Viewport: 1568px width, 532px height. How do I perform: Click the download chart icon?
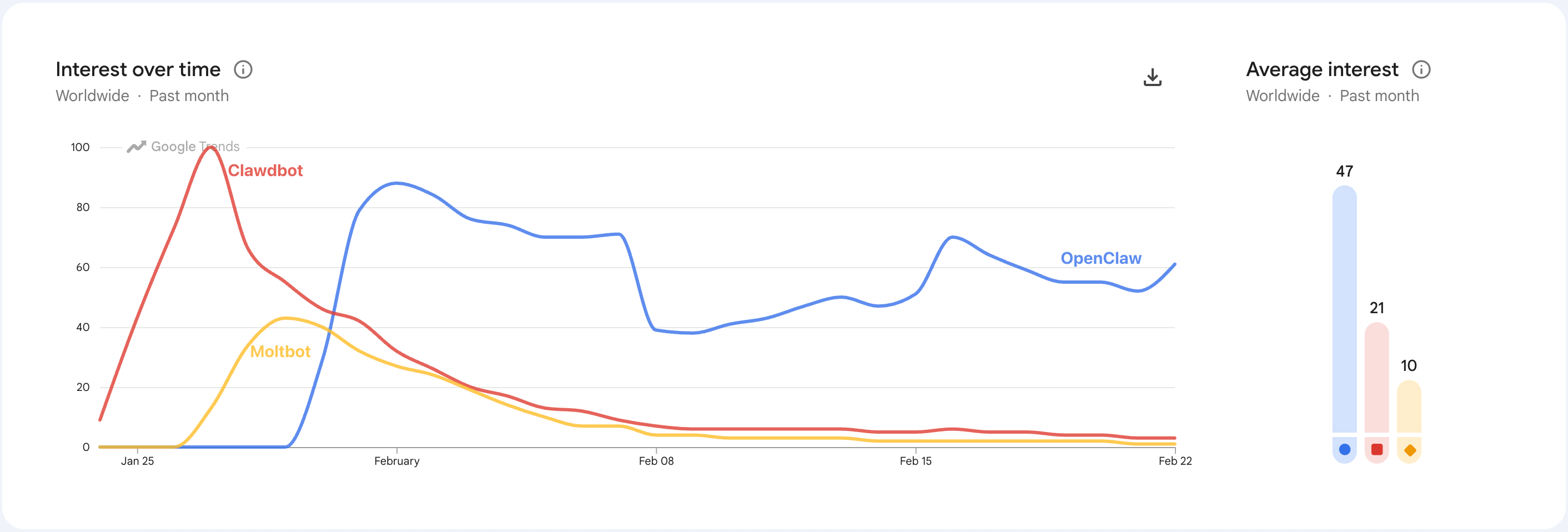point(1152,77)
